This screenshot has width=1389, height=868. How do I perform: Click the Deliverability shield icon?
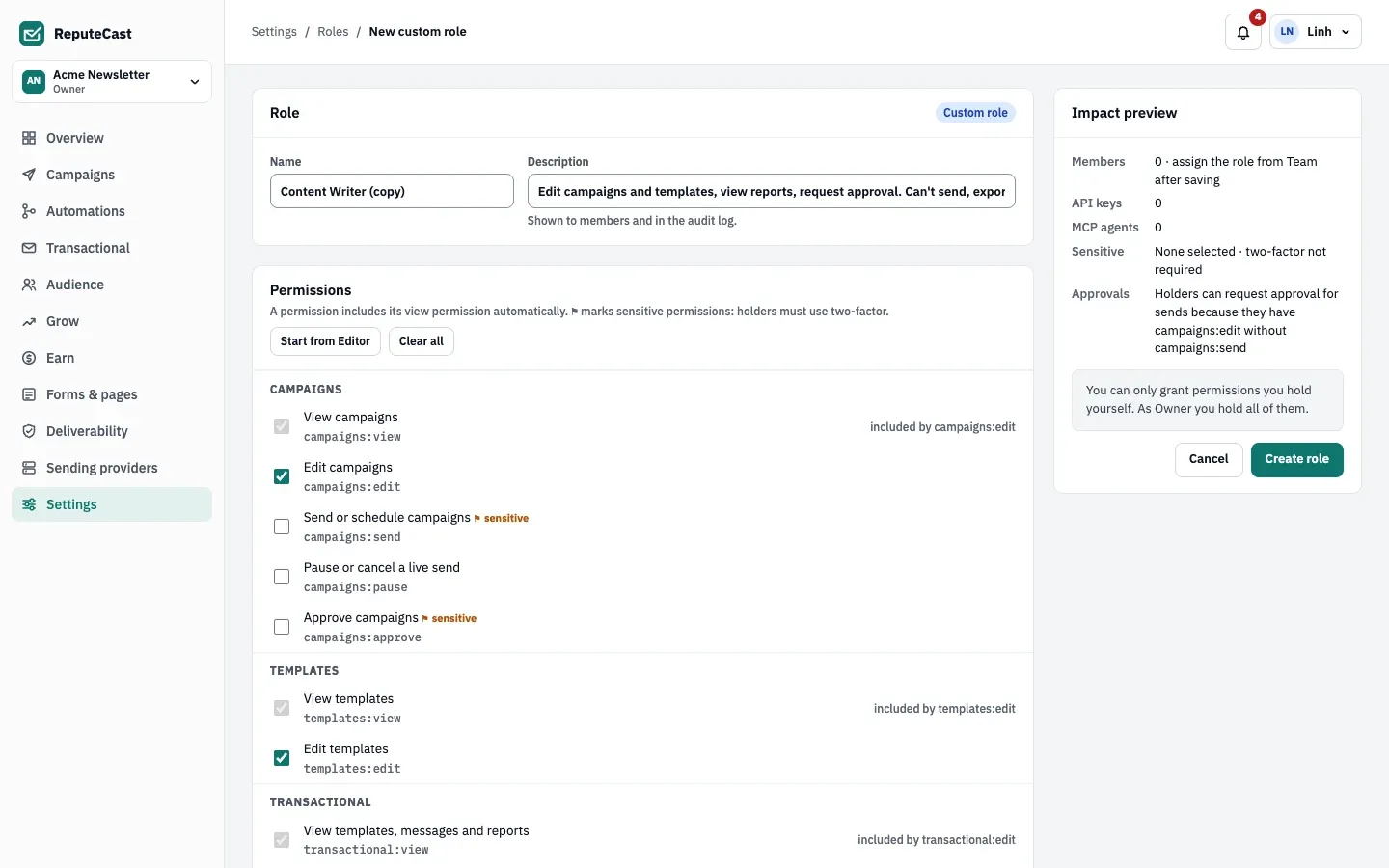pos(29,431)
